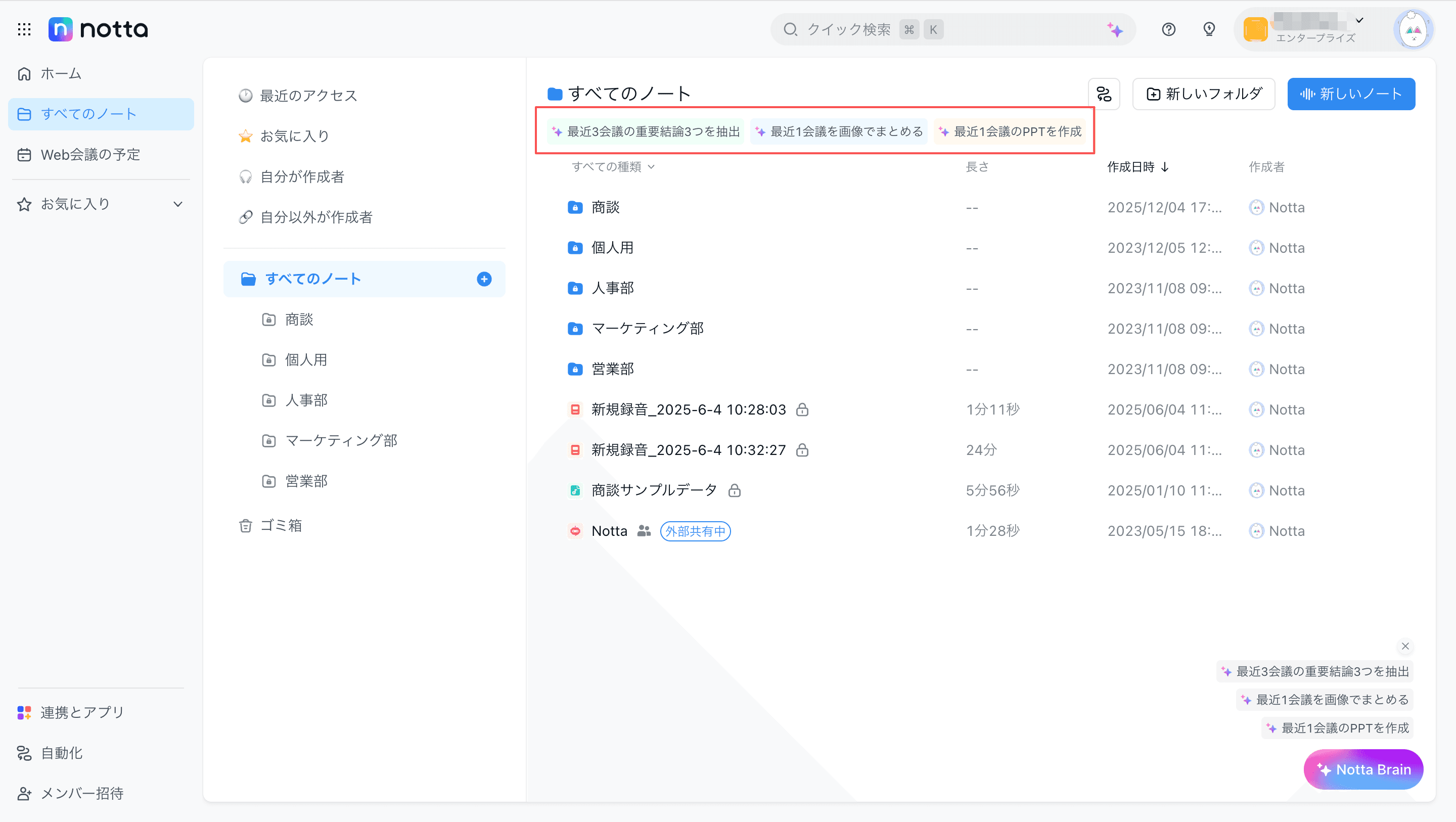Expand the お気に入り section chevron

pos(178,204)
